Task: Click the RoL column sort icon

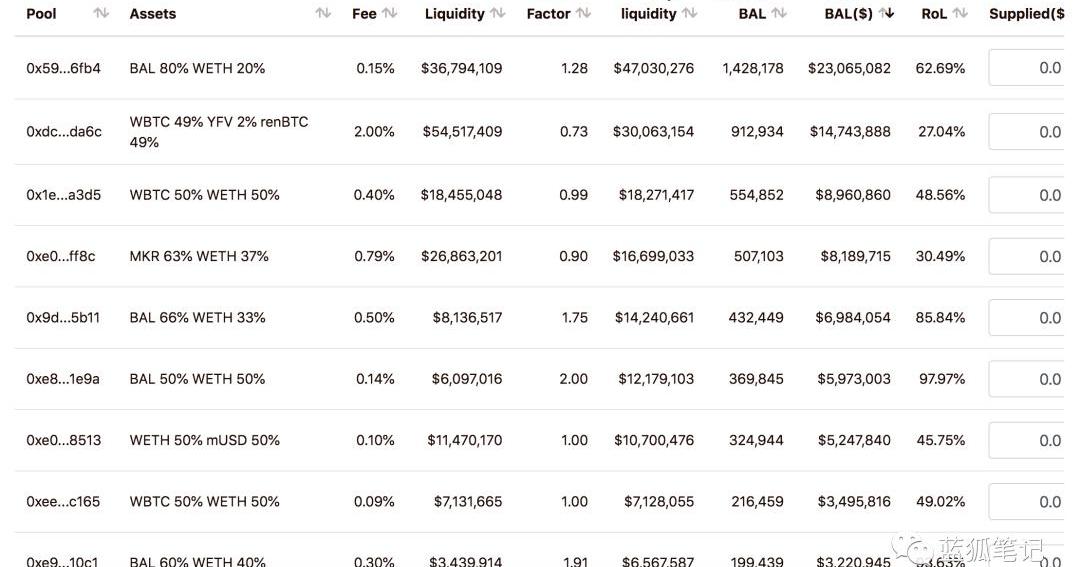Action: 960,14
